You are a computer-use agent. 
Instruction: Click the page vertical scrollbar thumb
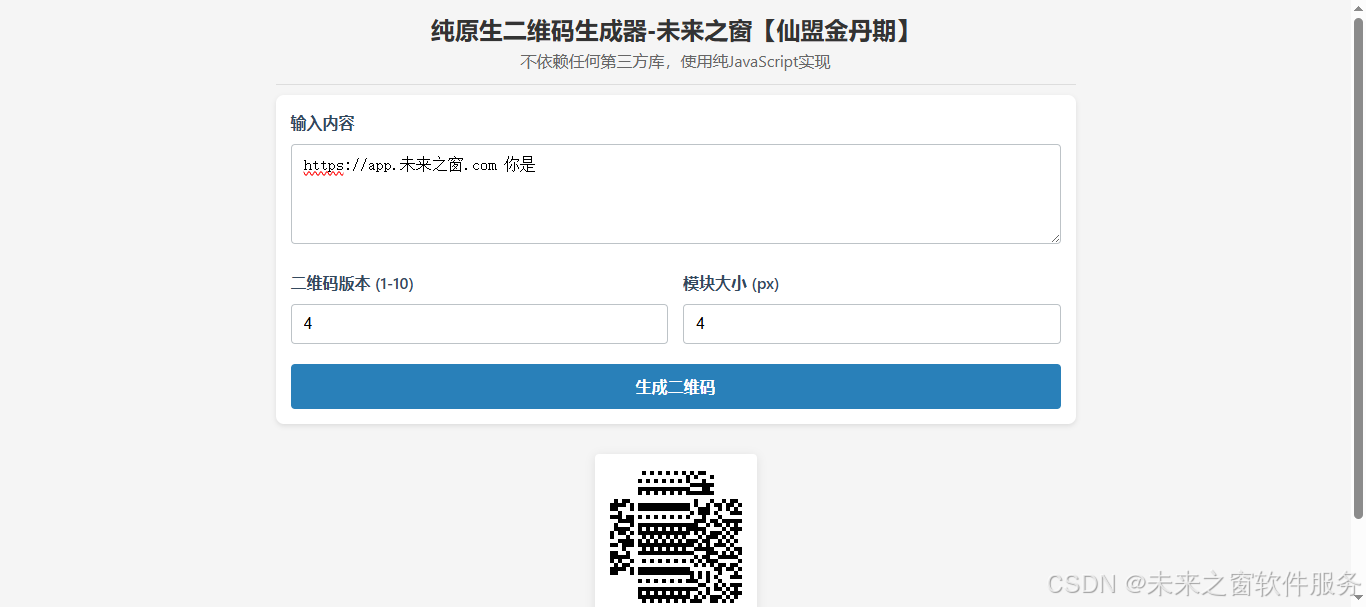coord(1358,268)
